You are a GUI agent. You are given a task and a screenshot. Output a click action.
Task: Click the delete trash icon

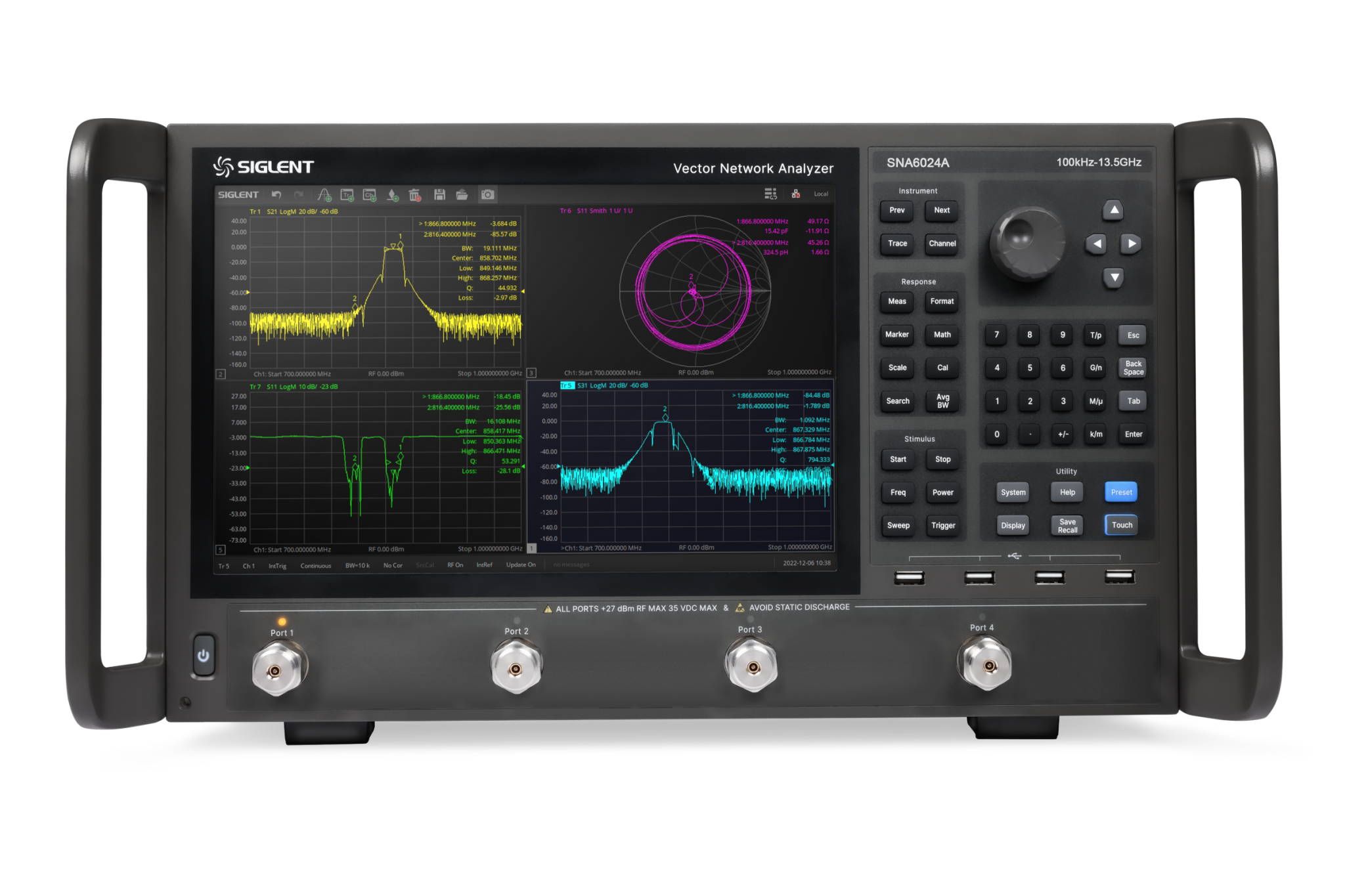[414, 195]
